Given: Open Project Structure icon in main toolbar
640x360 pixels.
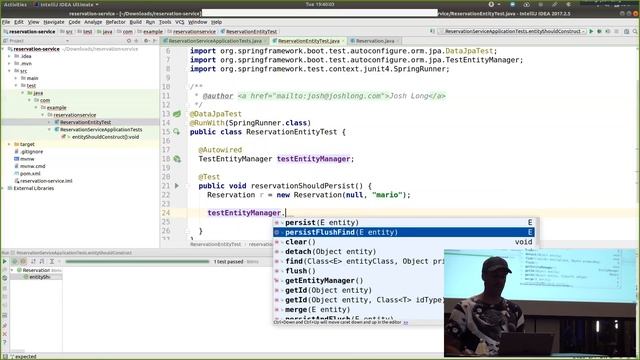Looking at the screenshot, I should click(x=626, y=31).
